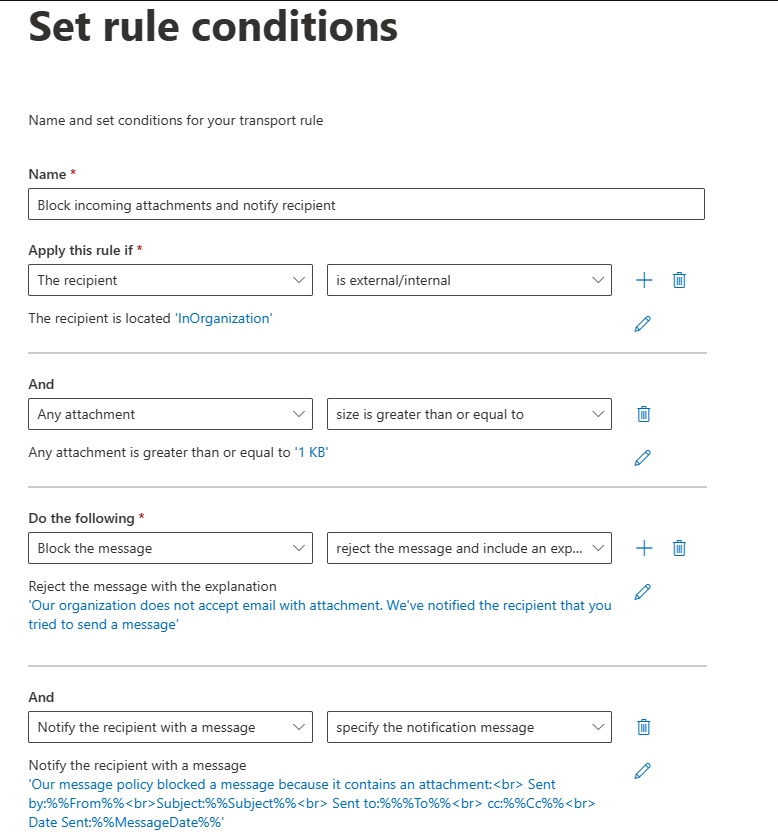Expand the 'specify the notification message' dropdown
The image size is (778, 840).
[x=469, y=727]
